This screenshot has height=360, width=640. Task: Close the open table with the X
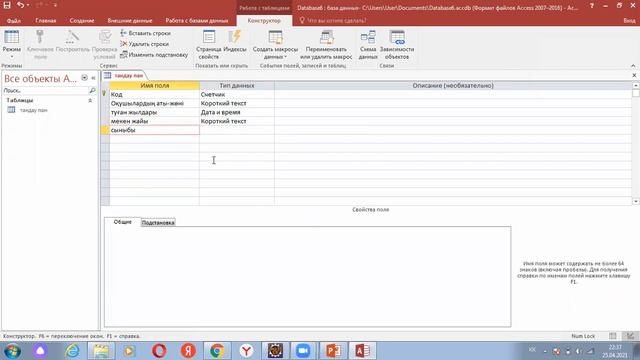(634, 76)
